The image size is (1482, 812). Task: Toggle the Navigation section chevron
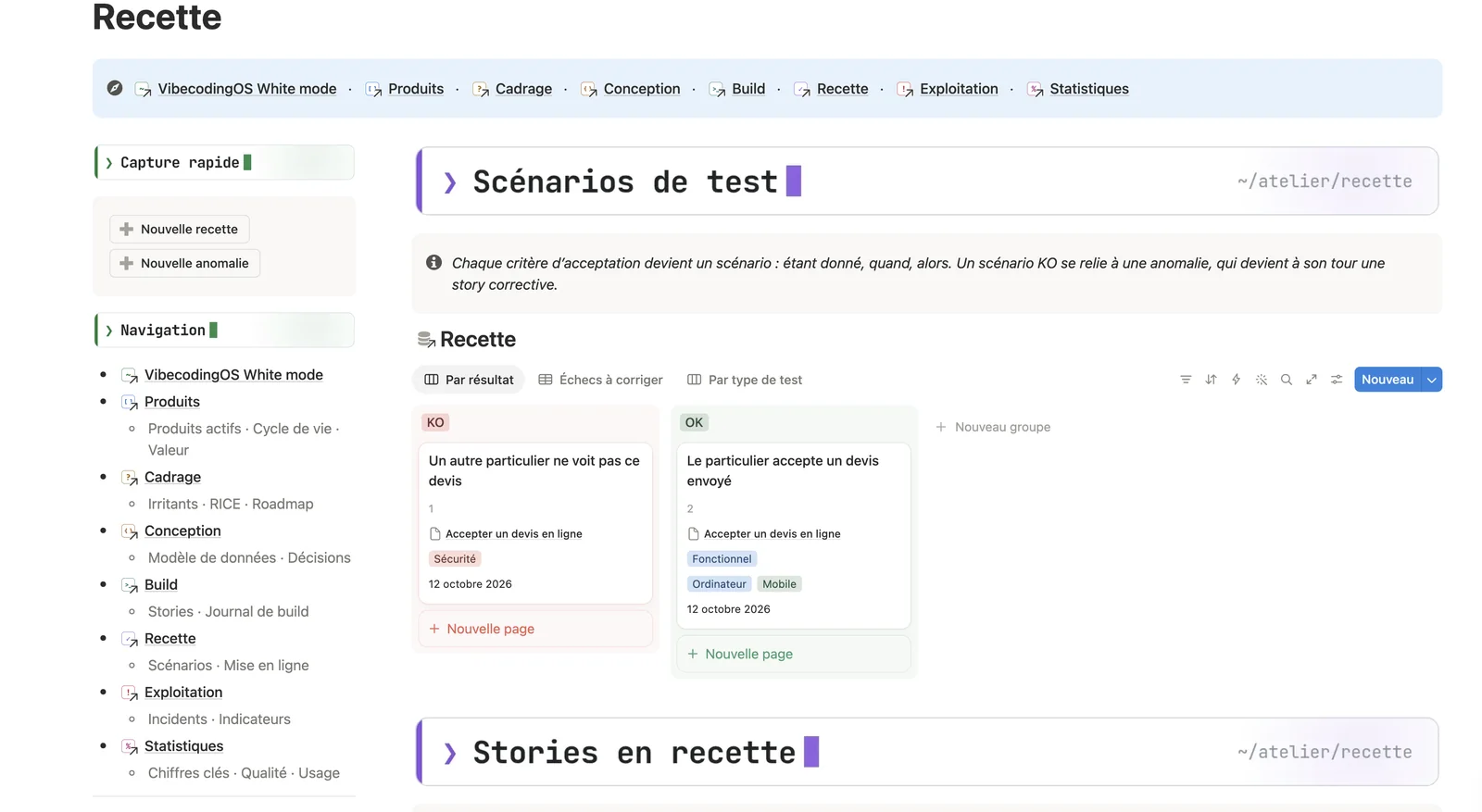(109, 331)
